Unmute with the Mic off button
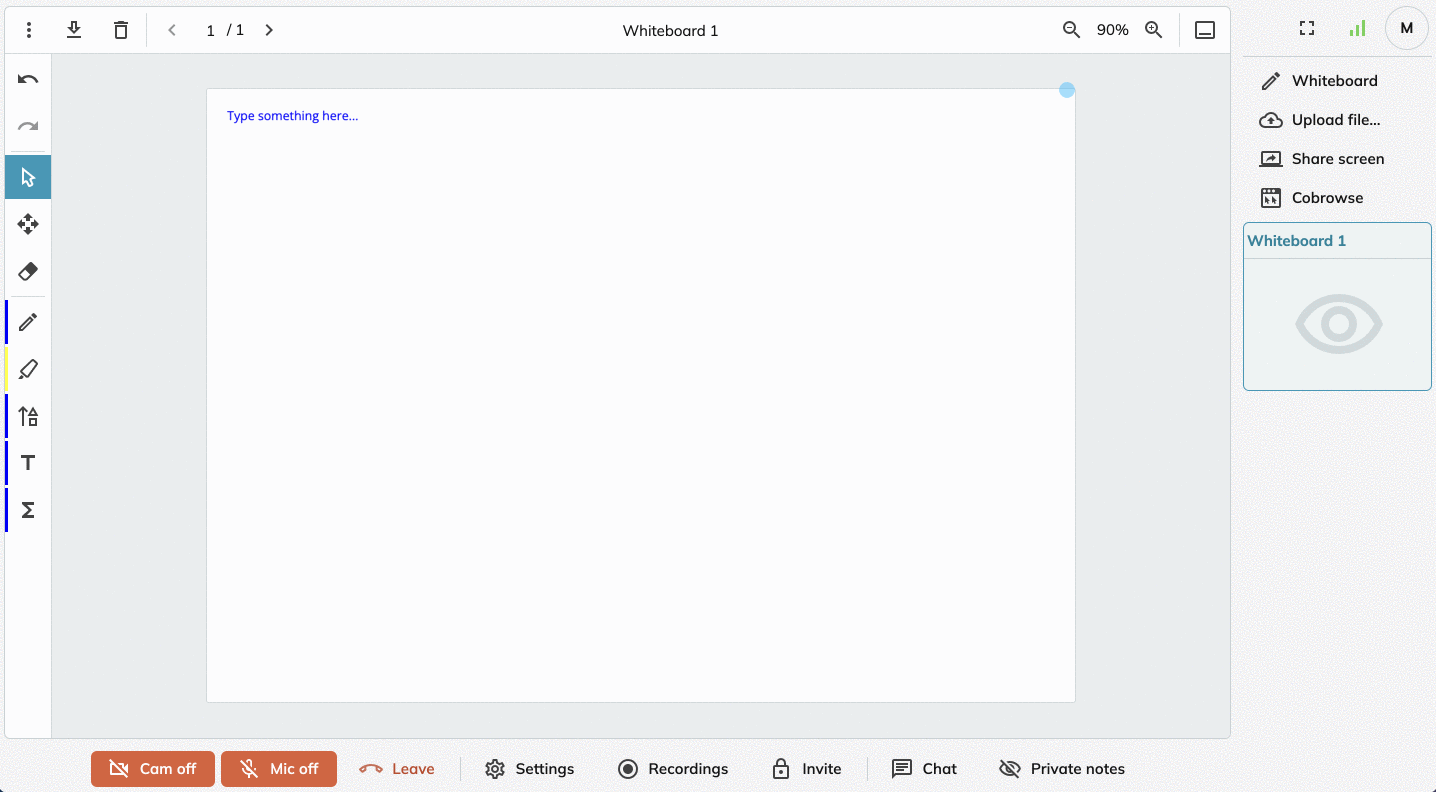This screenshot has width=1436, height=792. (279, 769)
